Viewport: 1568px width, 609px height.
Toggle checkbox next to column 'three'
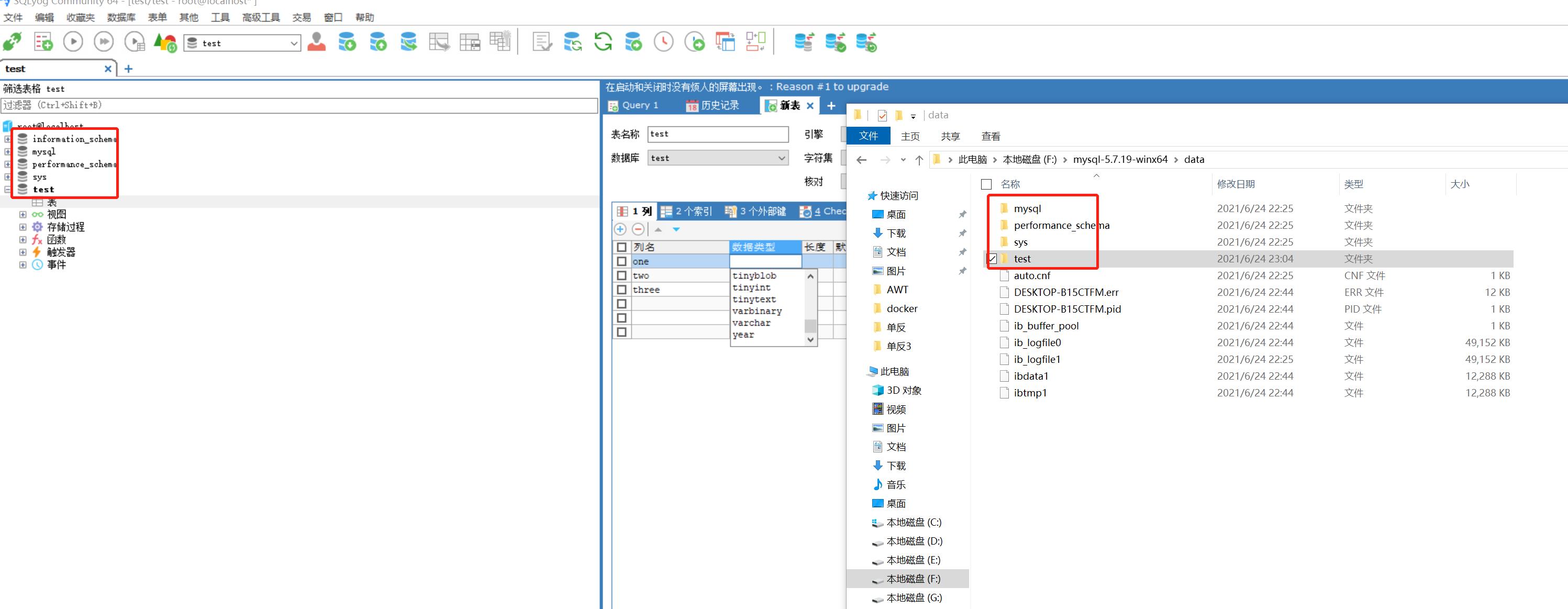point(621,290)
